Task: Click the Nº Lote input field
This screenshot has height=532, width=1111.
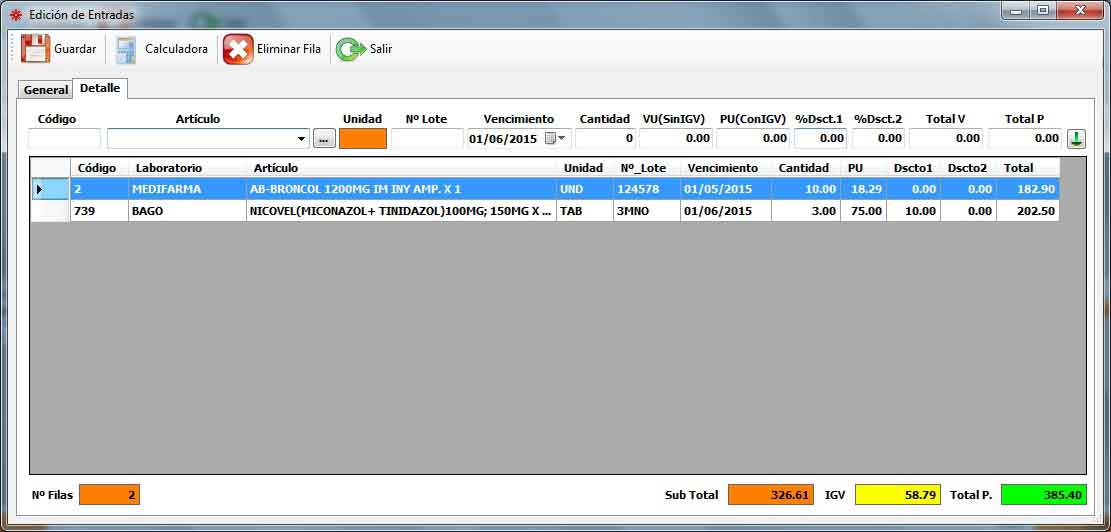Action: pyautogui.click(x=426, y=139)
